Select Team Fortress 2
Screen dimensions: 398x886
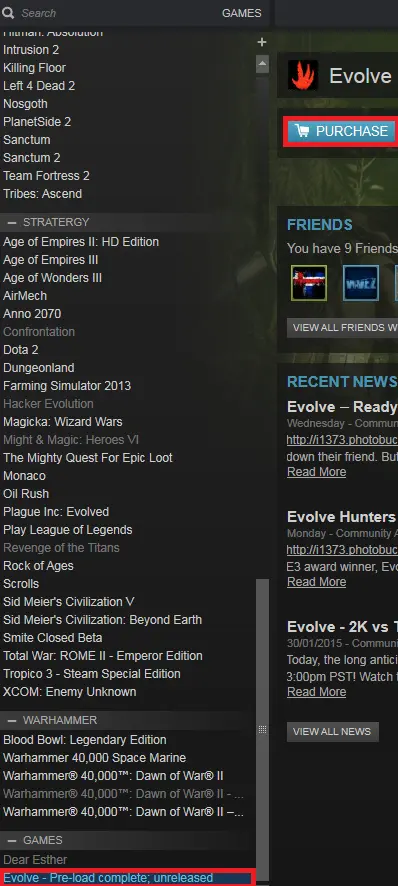click(x=46, y=176)
